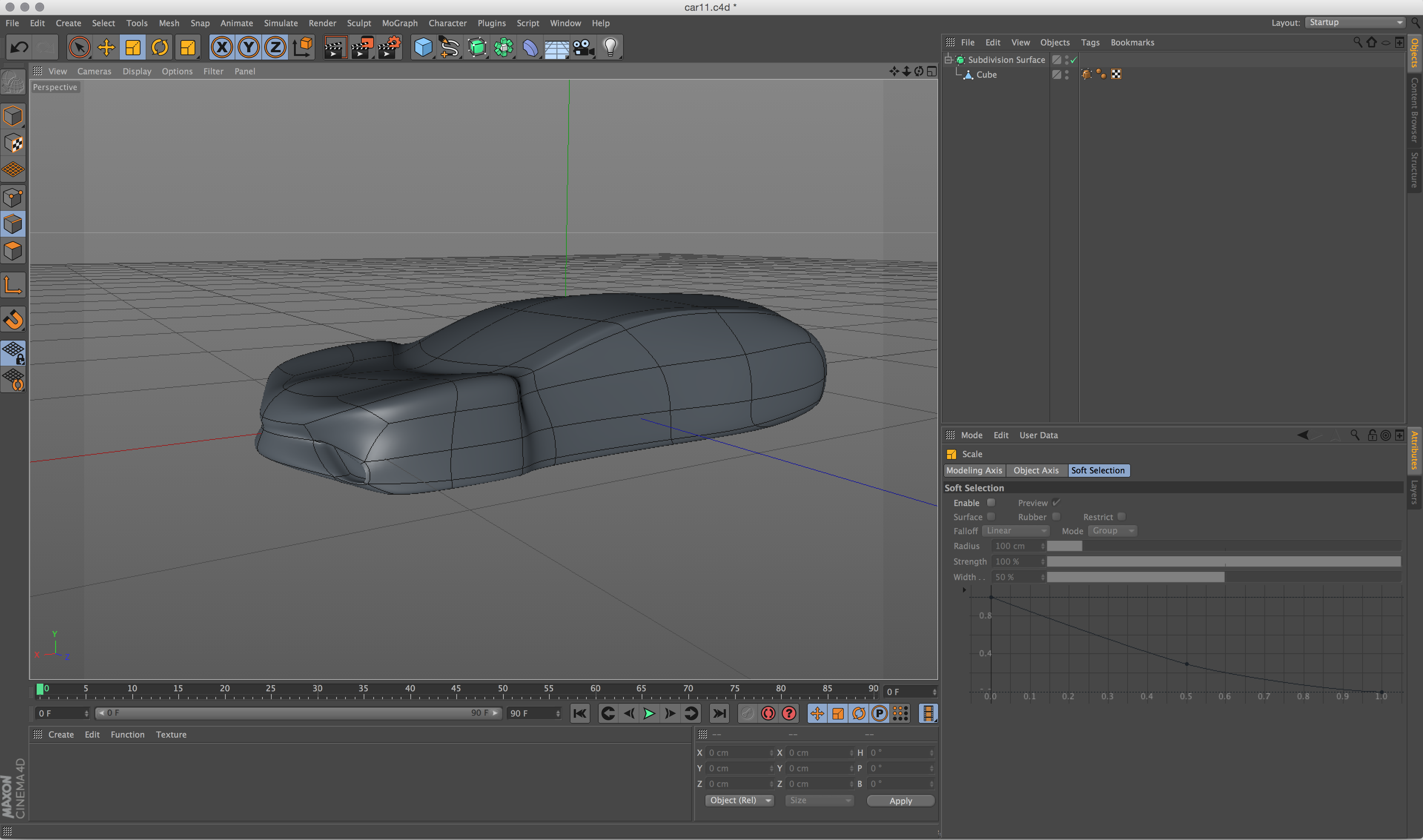Toggle Y axis lock
The height and width of the screenshot is (840, 1423).
(248, 47)
